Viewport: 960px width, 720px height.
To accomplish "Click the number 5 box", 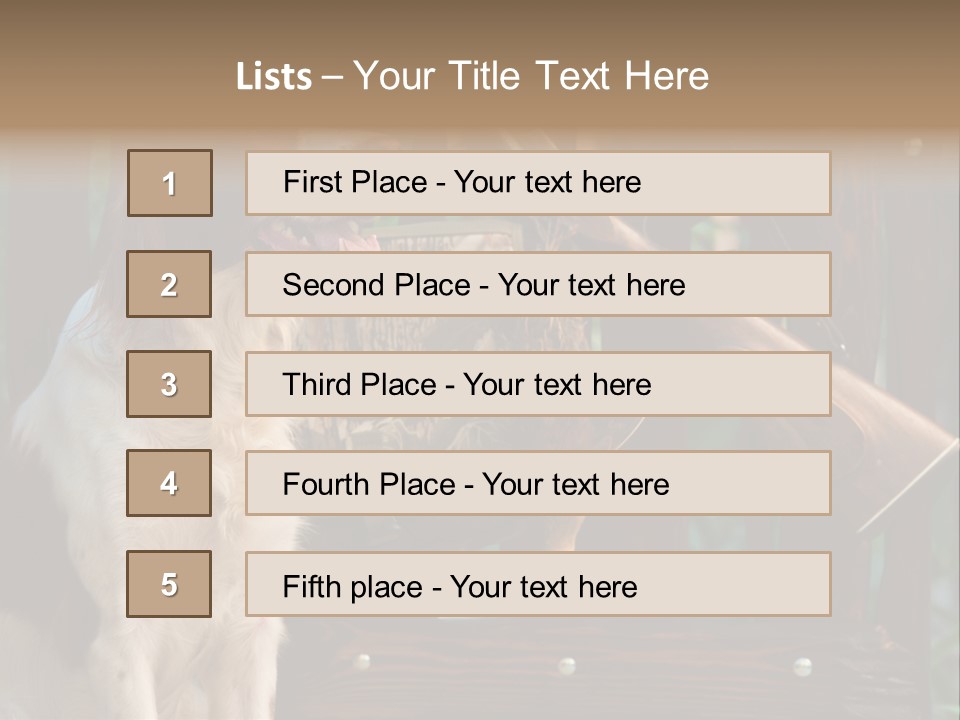I will (169, 584).
